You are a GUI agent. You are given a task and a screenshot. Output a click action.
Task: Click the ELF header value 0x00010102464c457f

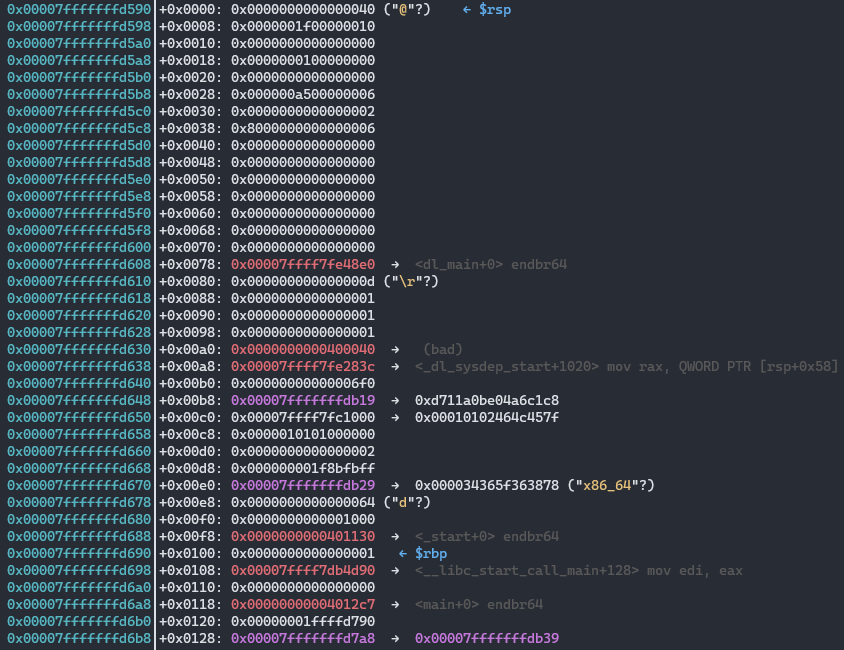pyautogui.click(x=487, y=417)
